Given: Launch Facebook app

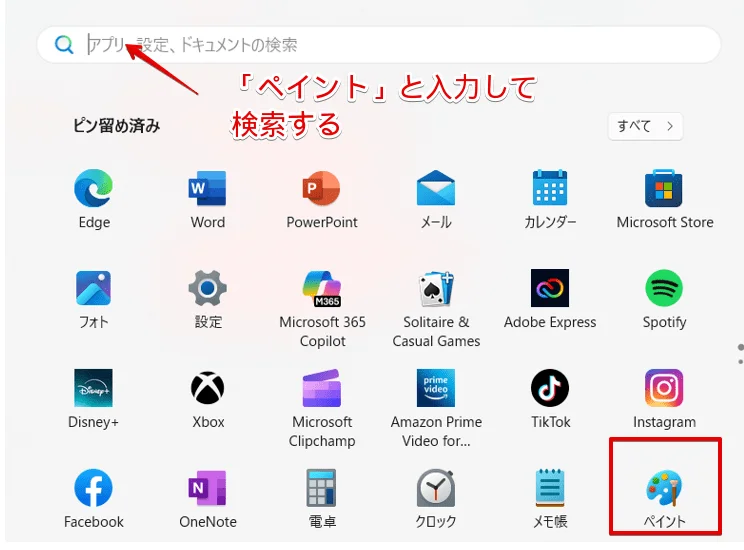Looking at the screenshot, I should [93, 498].
